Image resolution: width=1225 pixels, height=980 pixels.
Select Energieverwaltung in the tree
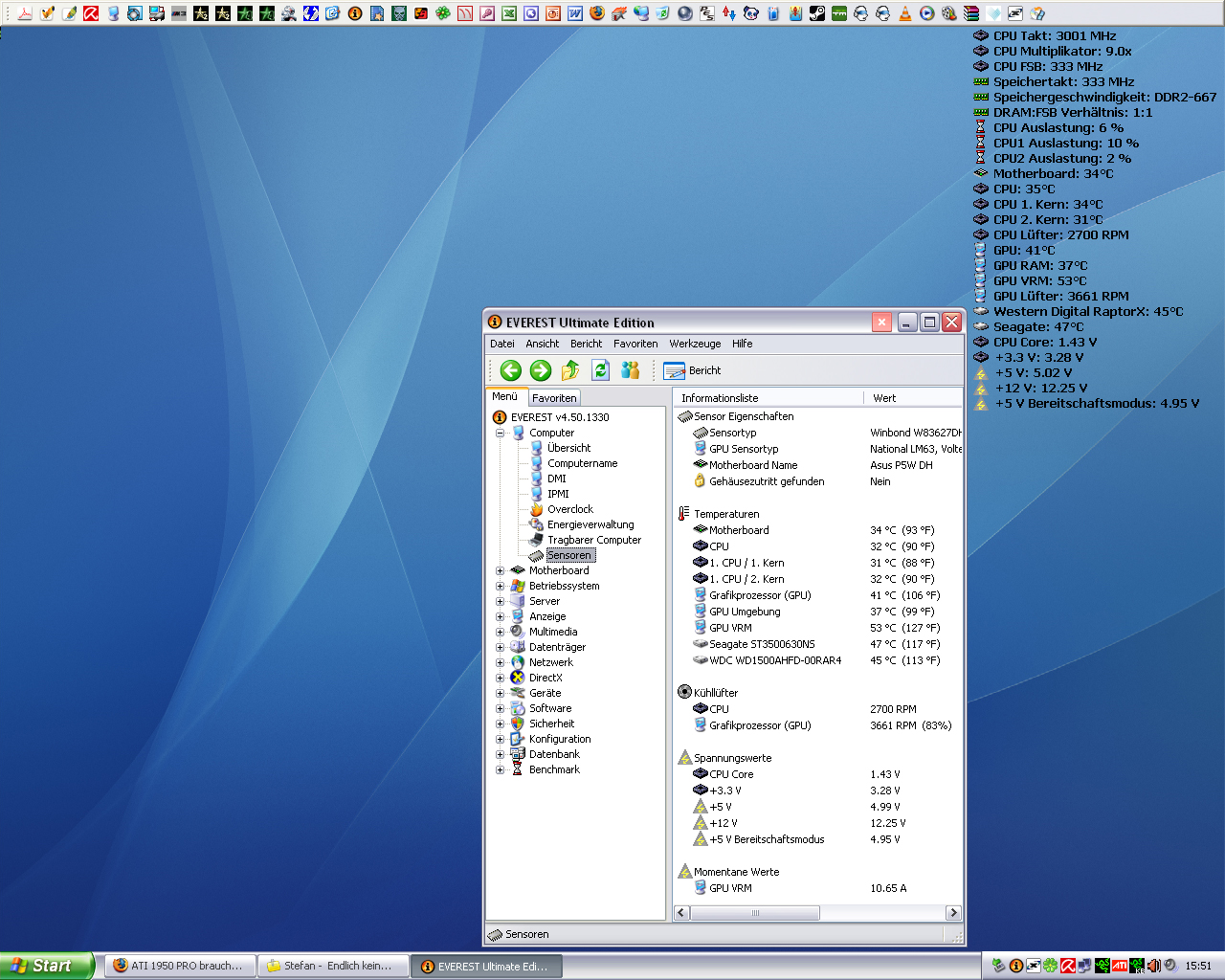[590, 524]
